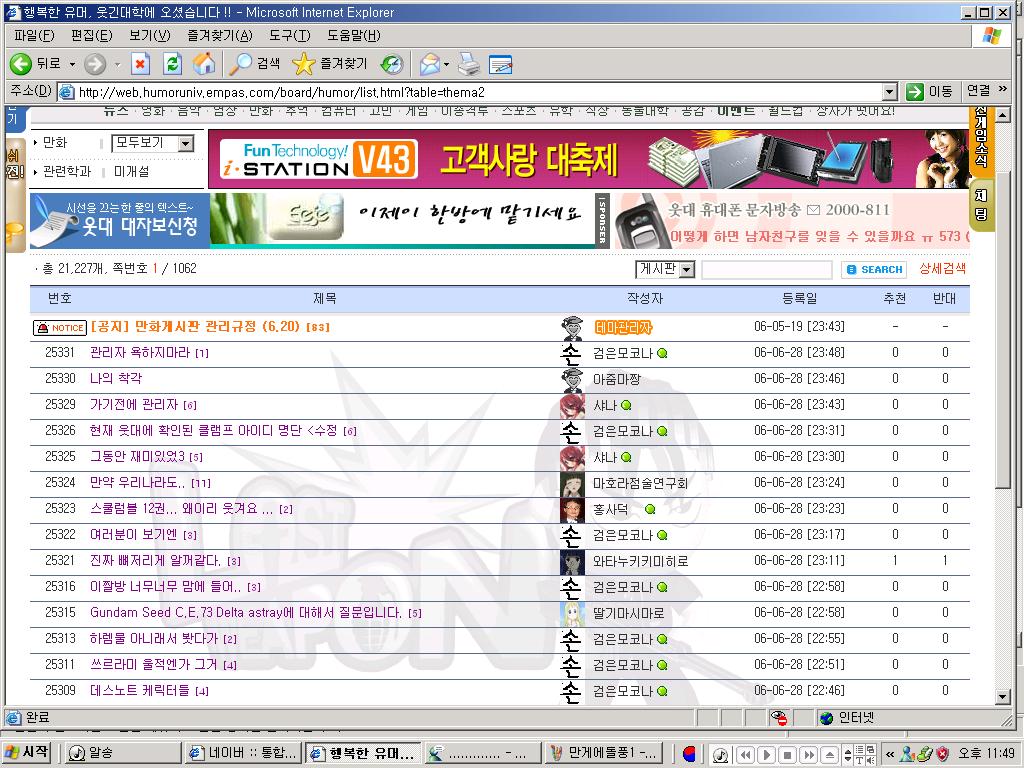Viewport: 1024px width, 768px height.
Task: Click the SEARCH button on the board
Action: point(874,270)
